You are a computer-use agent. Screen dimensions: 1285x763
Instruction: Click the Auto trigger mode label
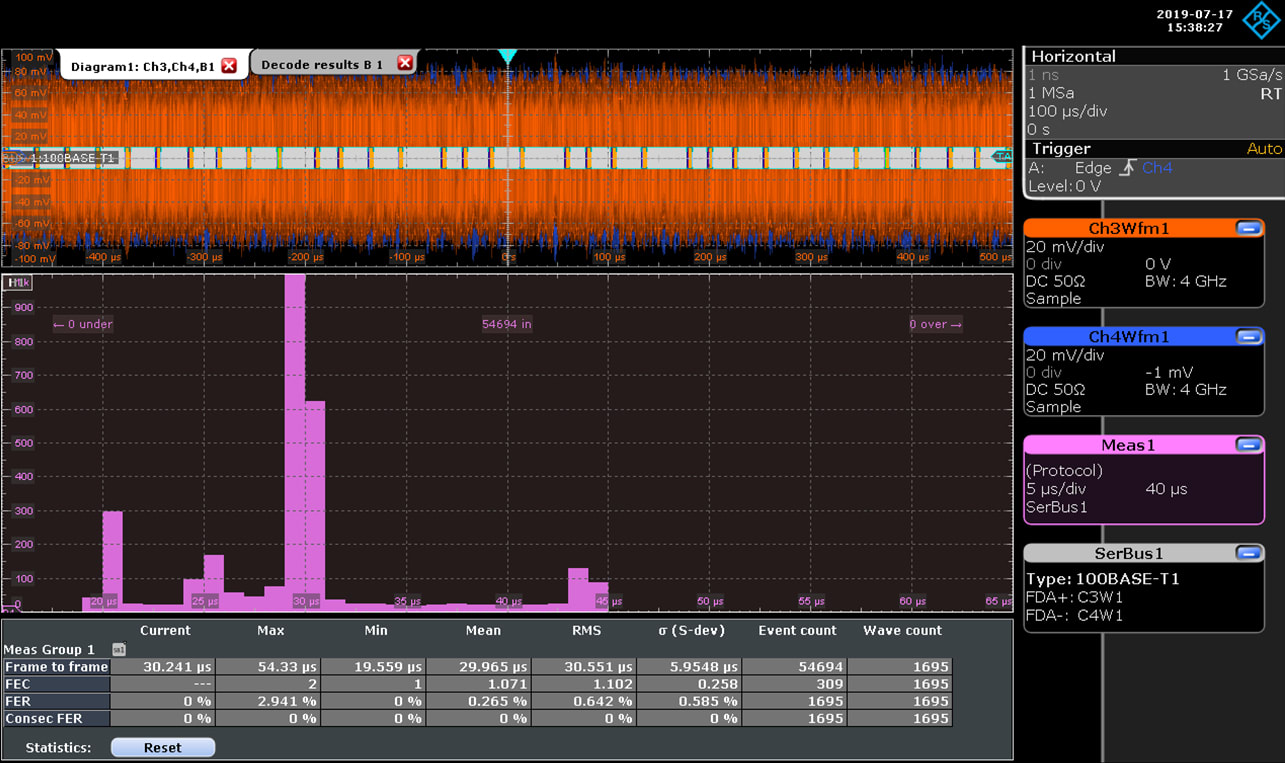pos(1264,148)
